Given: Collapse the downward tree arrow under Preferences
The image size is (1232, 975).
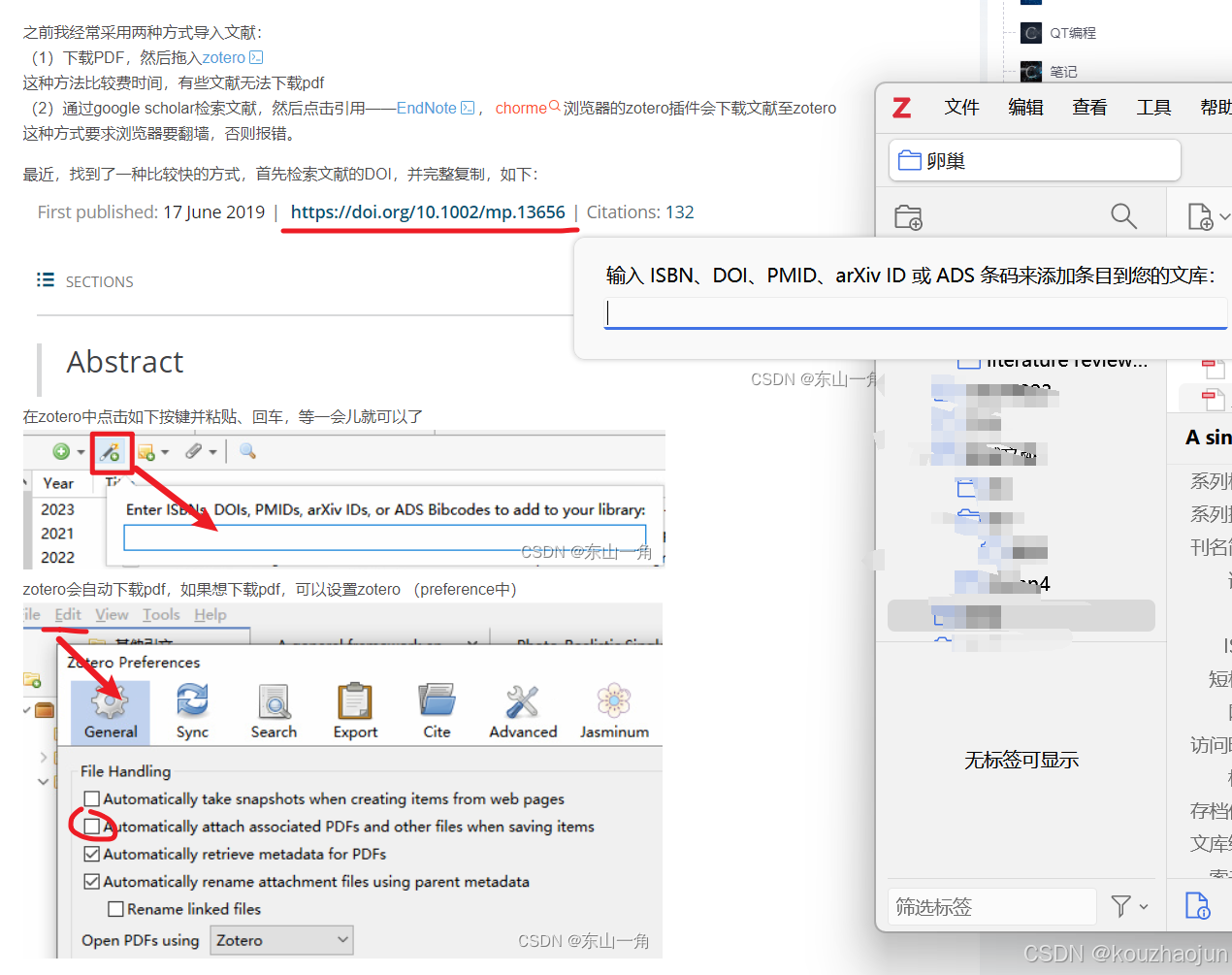Looking at the screenshot, I should tap(44, 781).
